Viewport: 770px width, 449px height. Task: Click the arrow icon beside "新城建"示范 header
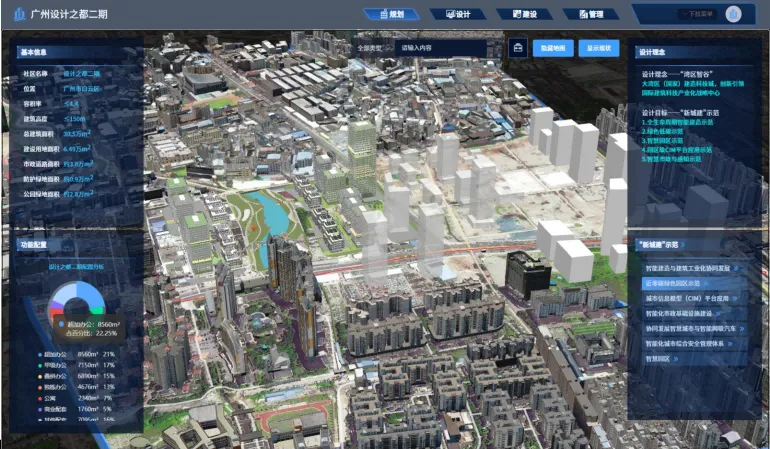click(x=686, y=244)
